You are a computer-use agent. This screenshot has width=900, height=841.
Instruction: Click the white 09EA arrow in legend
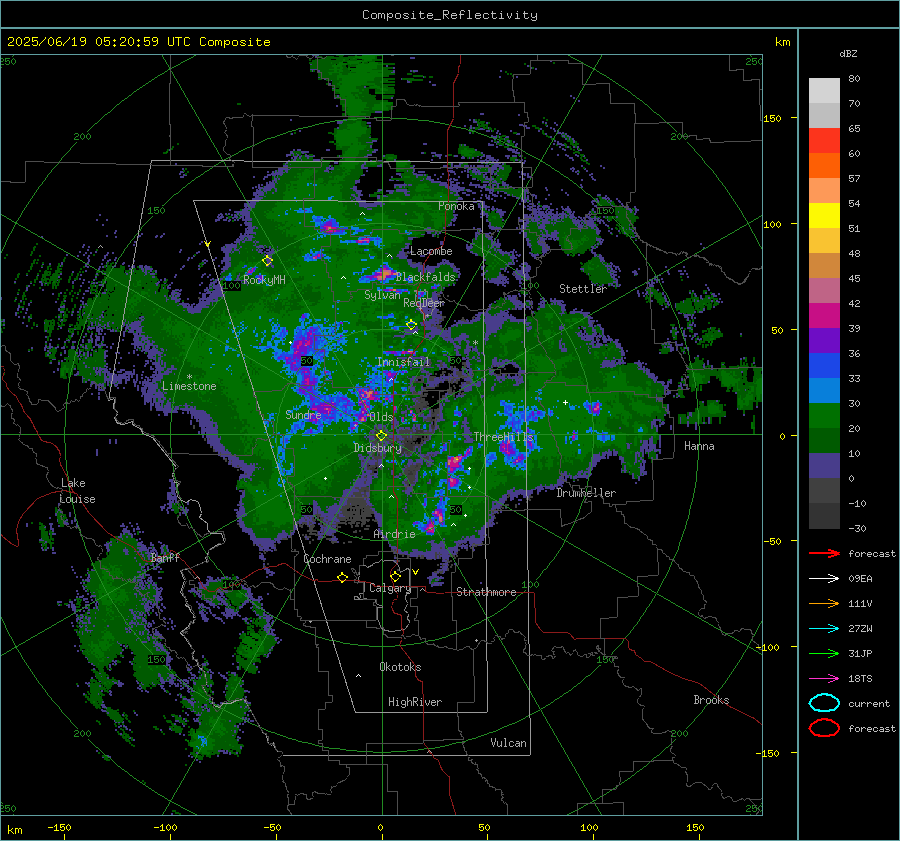point(824,579)
